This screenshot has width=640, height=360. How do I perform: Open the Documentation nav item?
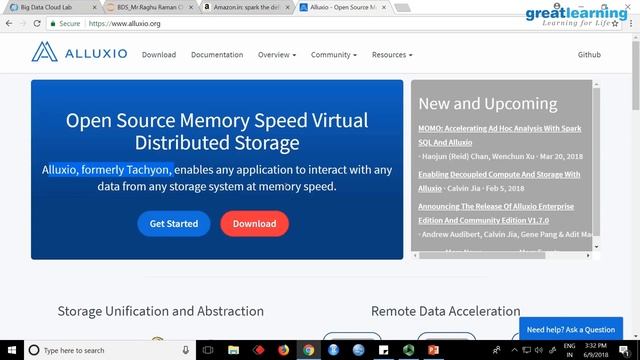tap(217, 55)
